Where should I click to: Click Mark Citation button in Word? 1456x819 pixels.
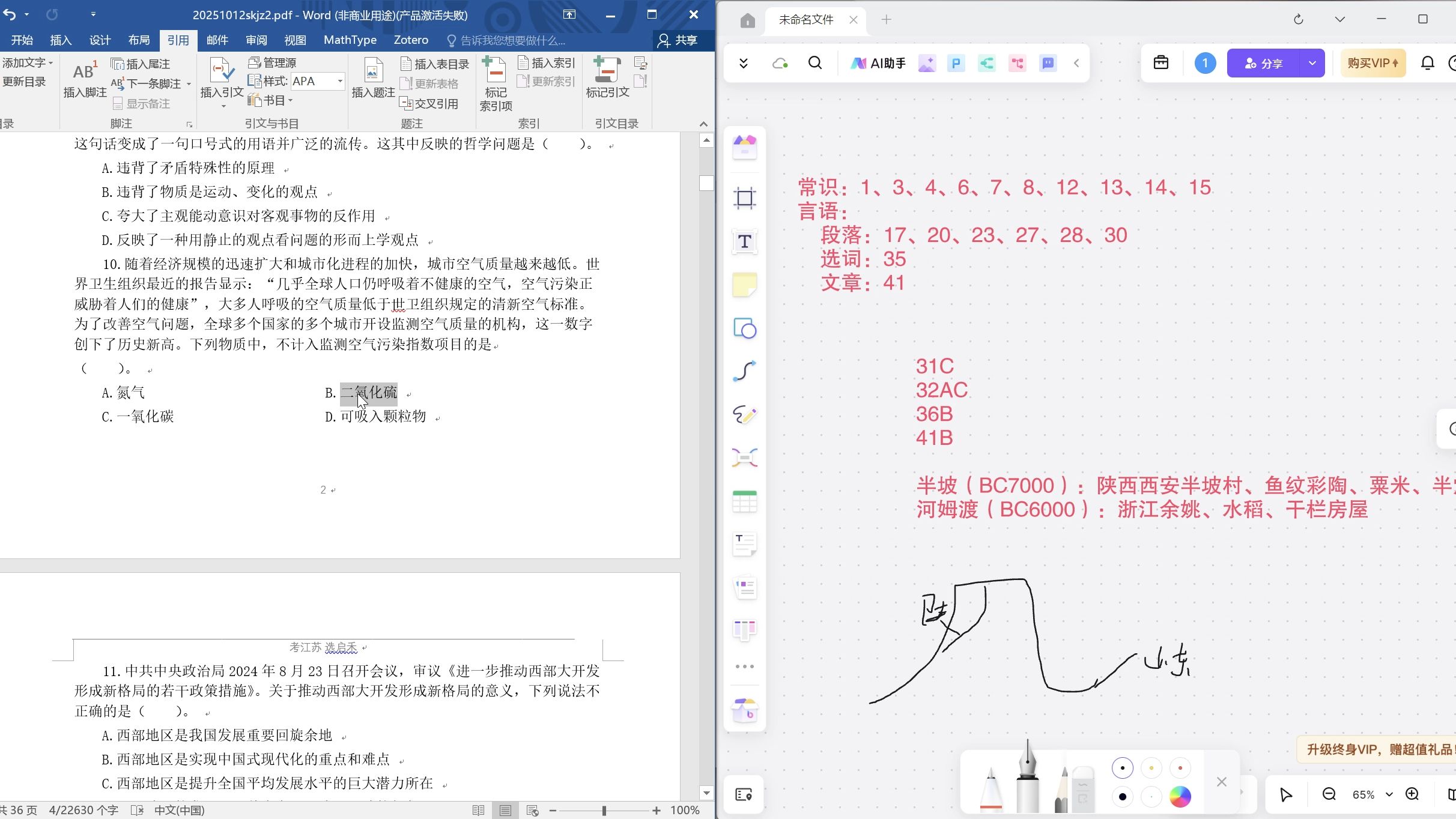tap(607, 78)
